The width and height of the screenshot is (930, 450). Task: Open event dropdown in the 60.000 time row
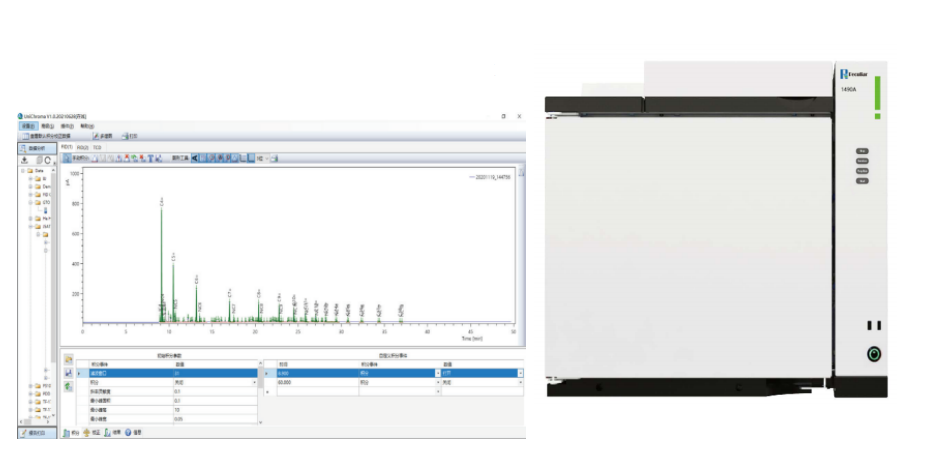coord(437,382)
